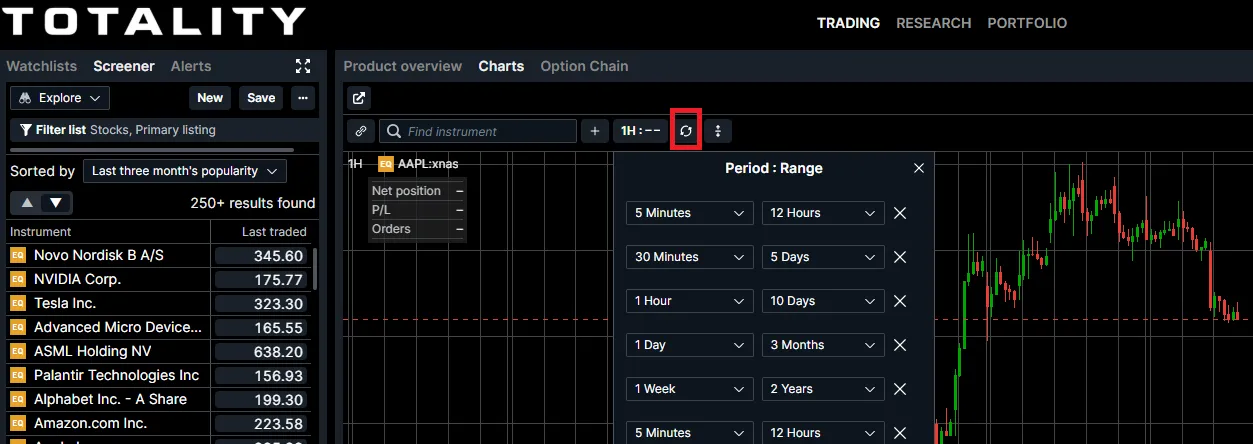Image resolution: width=1253 pixels, height=444 pixels.
Task: Switch to the Charts tab
Action: coord(501,66)
